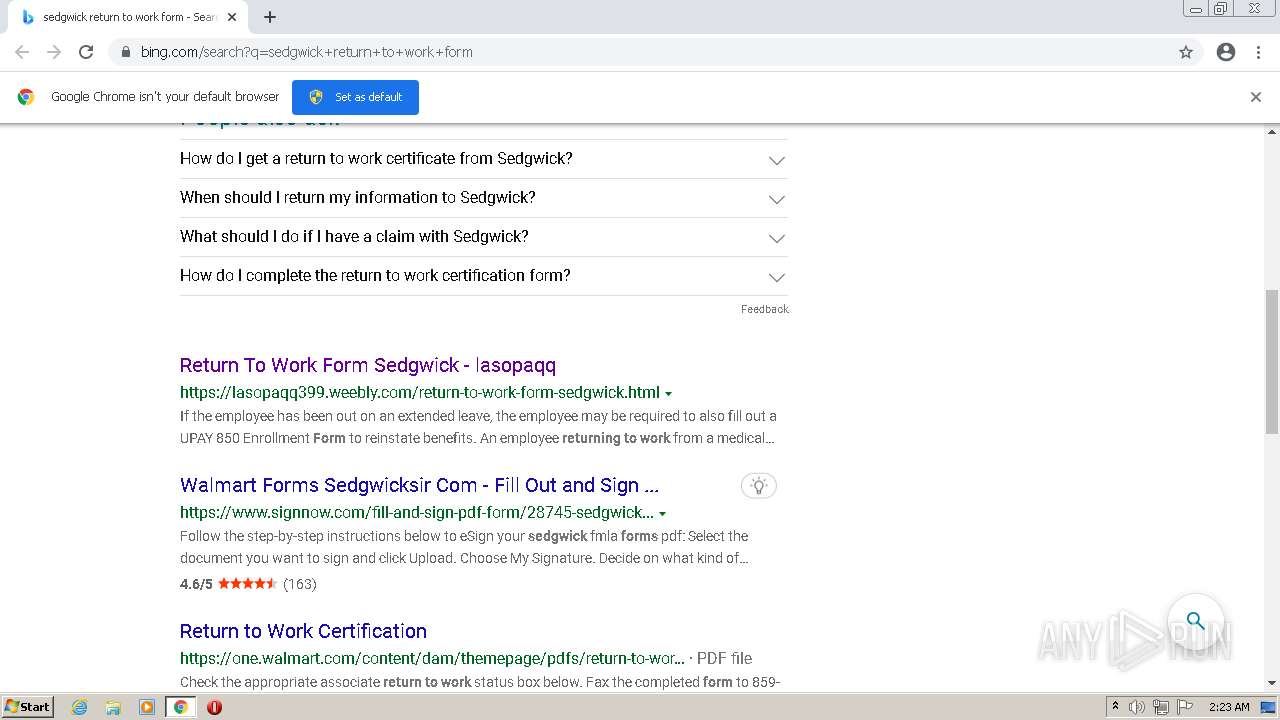Click the address bar URL

(306, 52)
